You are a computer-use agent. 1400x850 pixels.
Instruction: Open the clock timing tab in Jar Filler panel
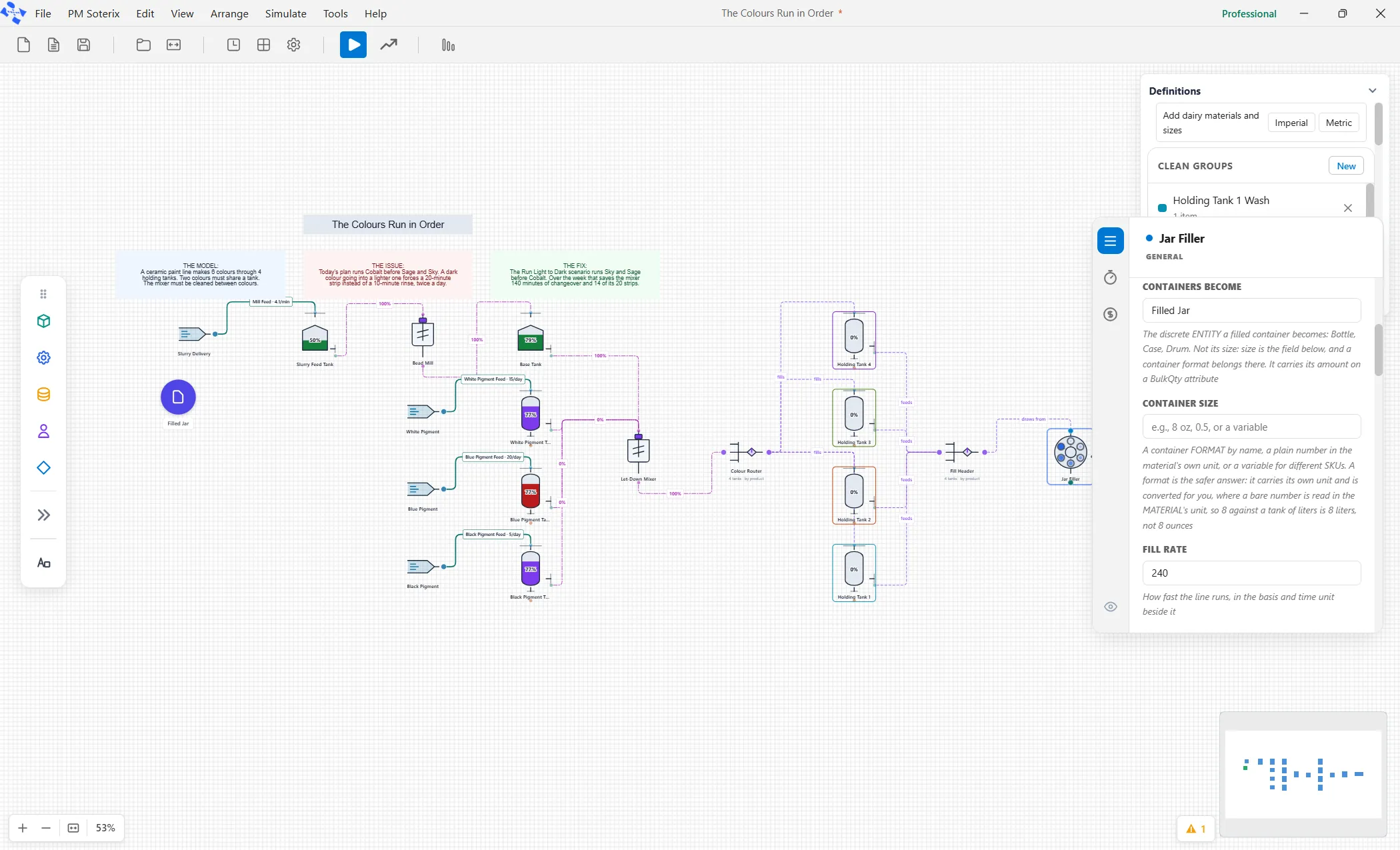1110,277
